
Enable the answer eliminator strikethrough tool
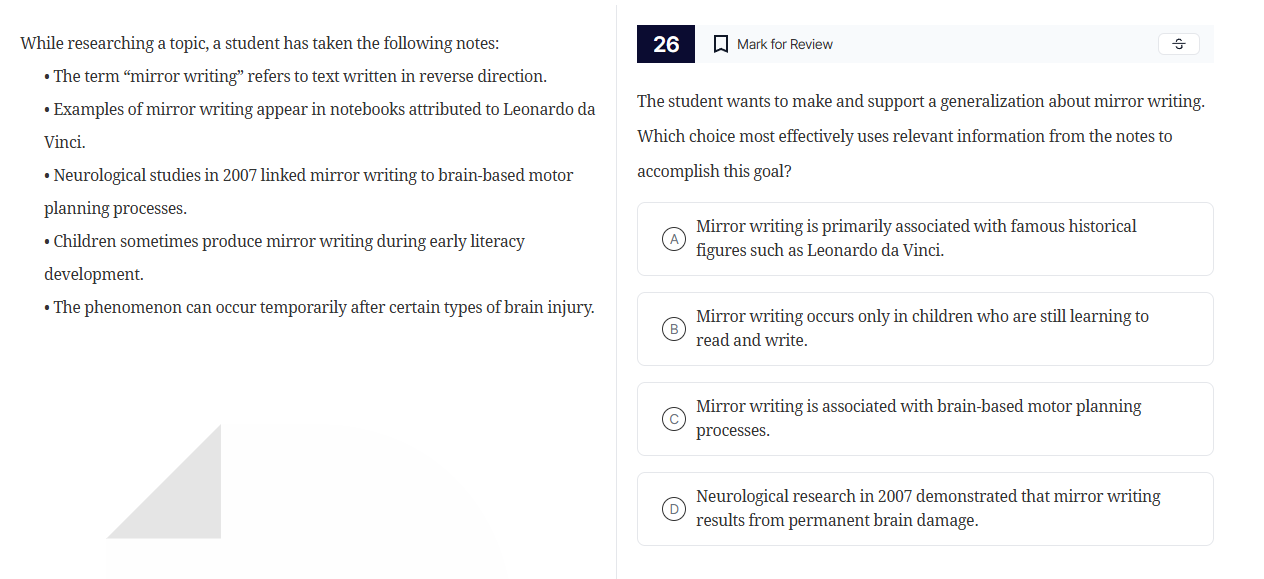pos(1178,44)
